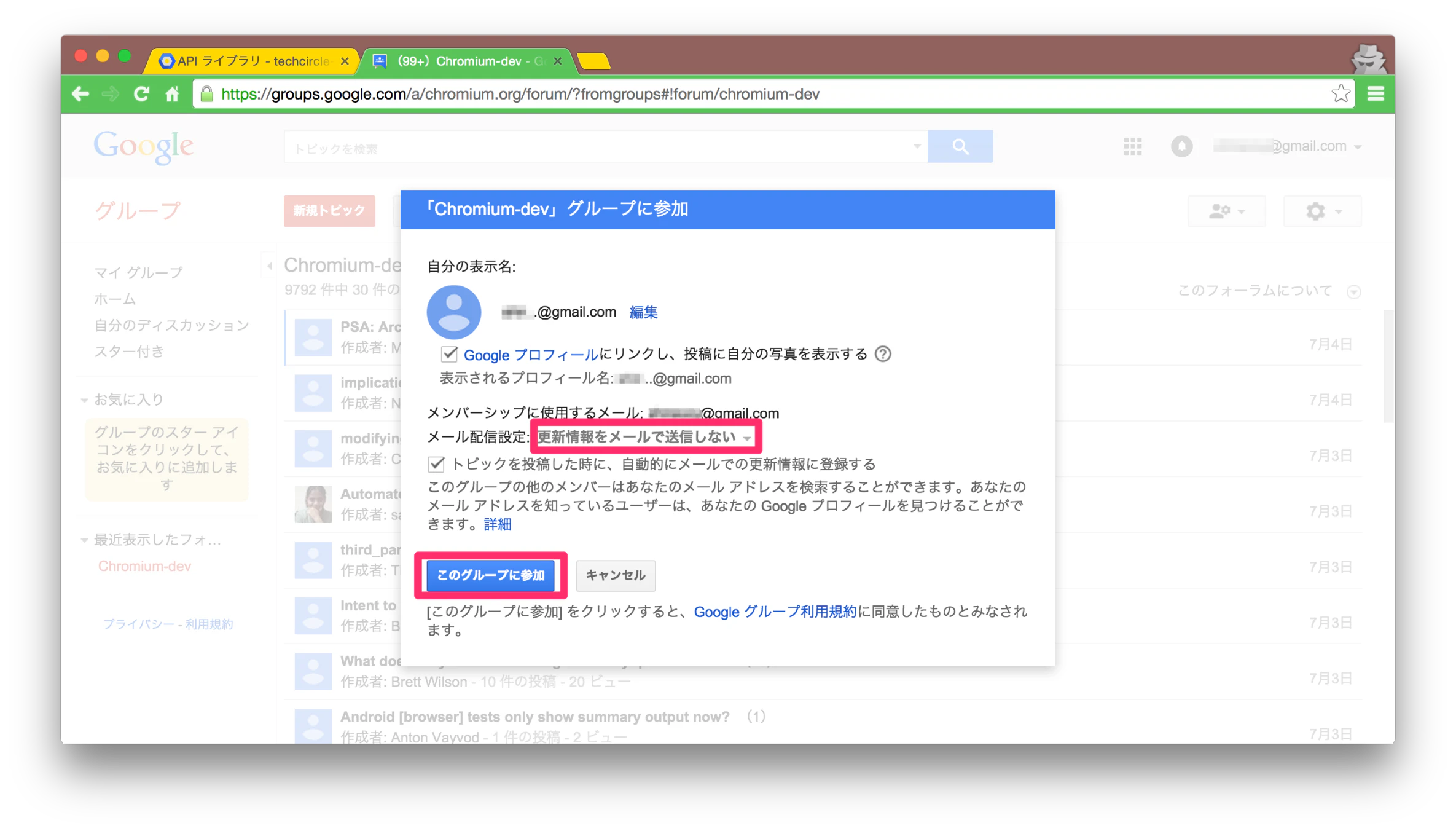Click the キャンセル button
Image resolution: width=1456 pixels, height=831 pixels.
[616, 575]
